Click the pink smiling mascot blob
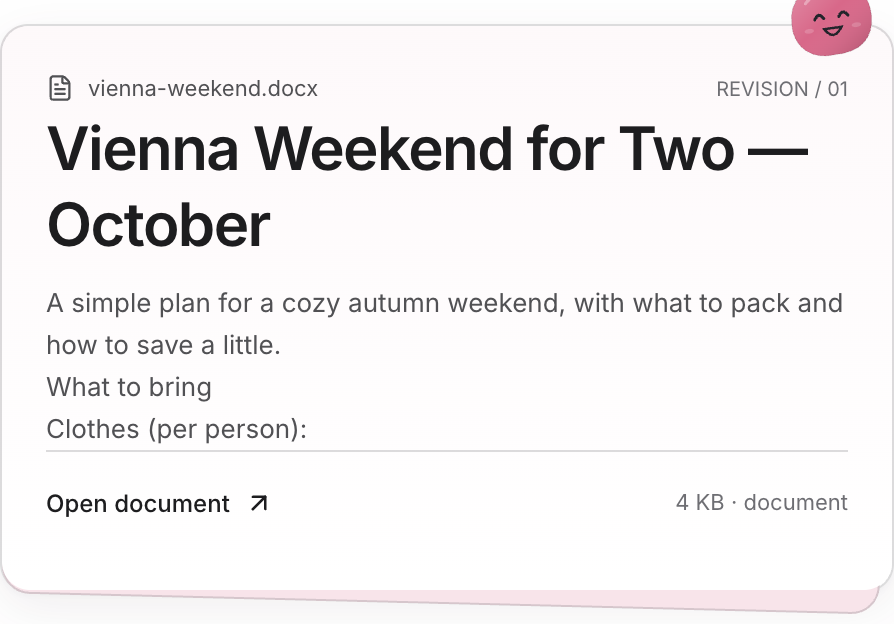Image resolution: width=894 pixels, height=624 pixels. tap(831, 26)
